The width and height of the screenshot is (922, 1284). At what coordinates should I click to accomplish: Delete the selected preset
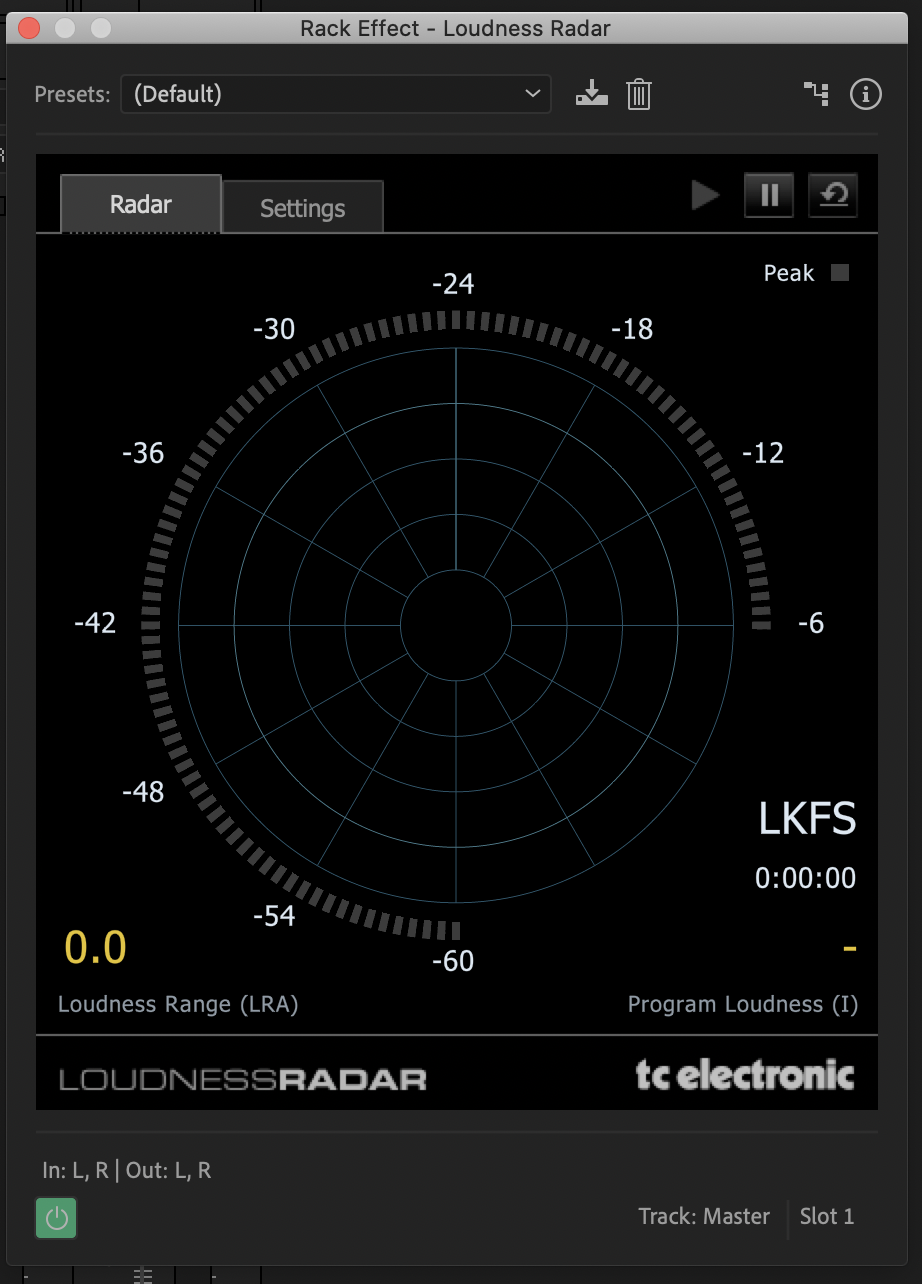(x=638, y=94)
